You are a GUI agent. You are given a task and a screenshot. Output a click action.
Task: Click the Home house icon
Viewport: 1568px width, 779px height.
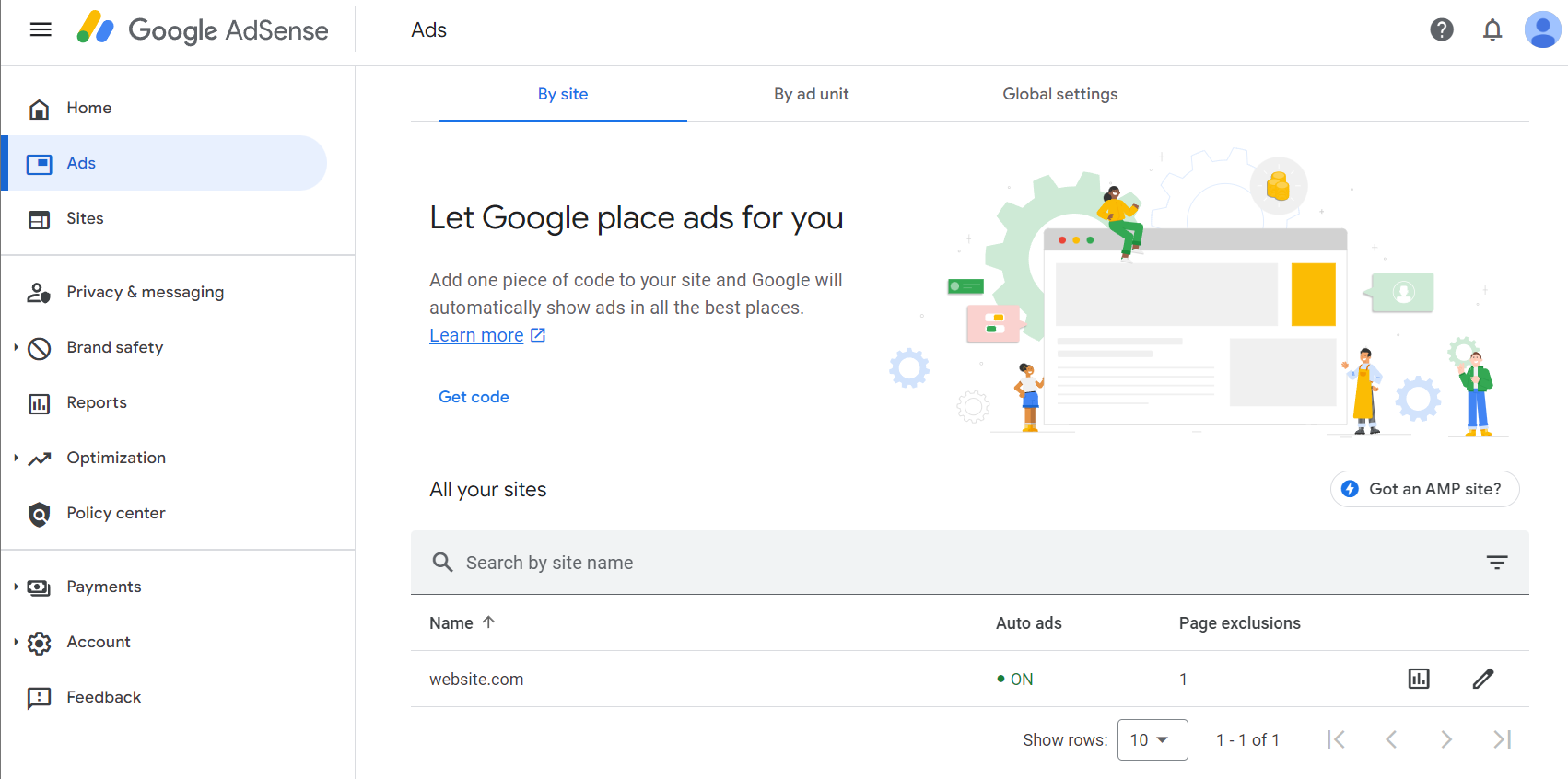(39, 109)
